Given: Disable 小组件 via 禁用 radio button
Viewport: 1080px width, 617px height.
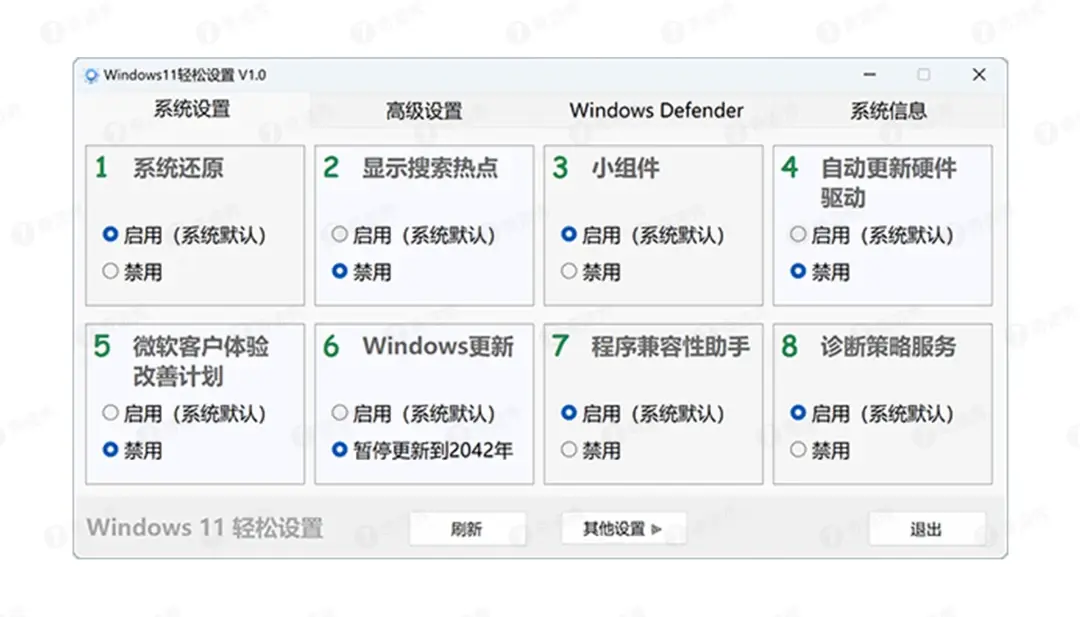Looking at the screenshot, I should pos(569,271).
